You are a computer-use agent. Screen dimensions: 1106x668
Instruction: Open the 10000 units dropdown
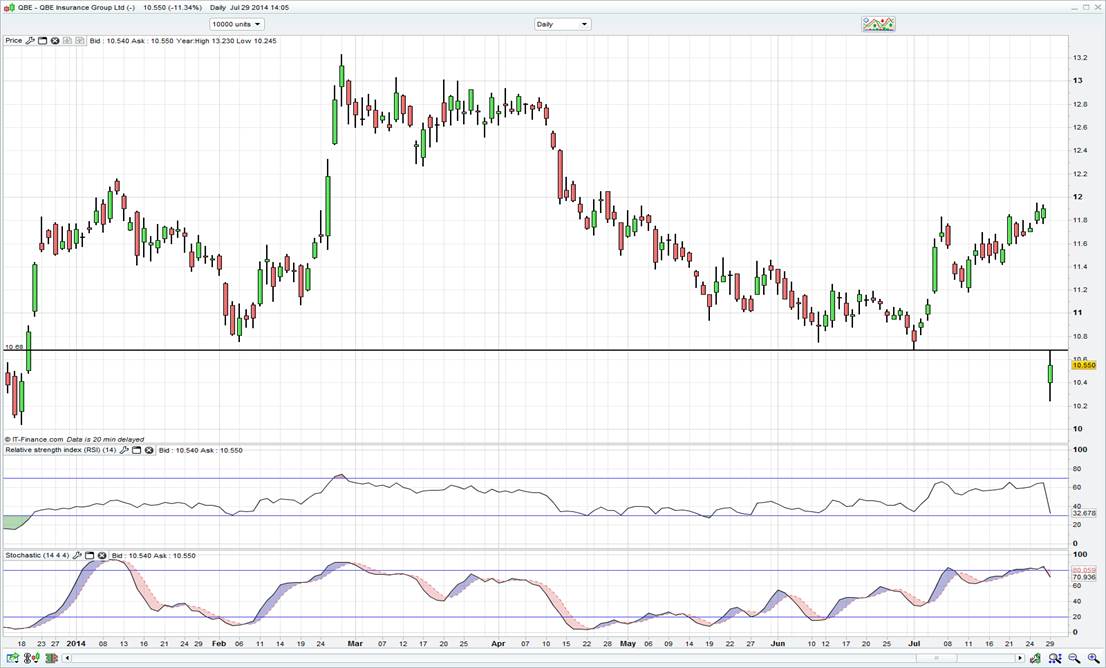click(237, 24)
